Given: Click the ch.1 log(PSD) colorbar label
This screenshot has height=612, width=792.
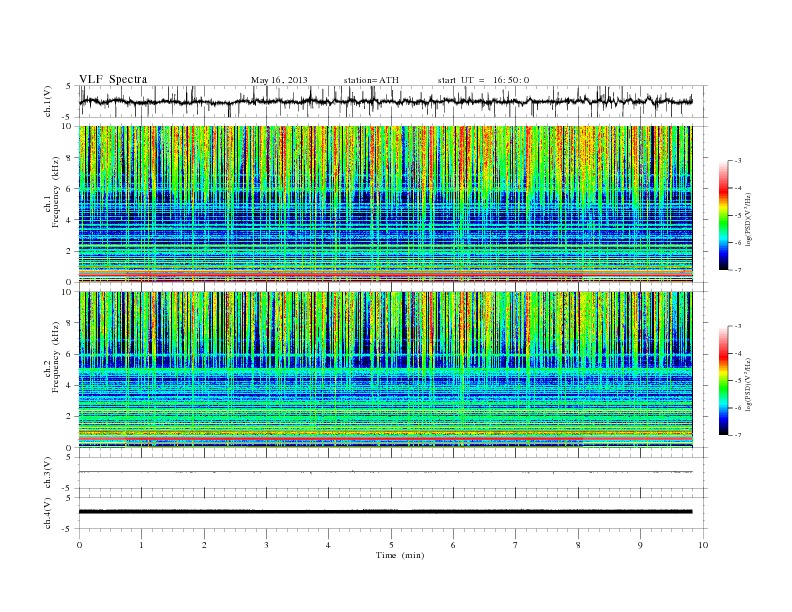Looking at the screenshot, I should pos(749,219).
